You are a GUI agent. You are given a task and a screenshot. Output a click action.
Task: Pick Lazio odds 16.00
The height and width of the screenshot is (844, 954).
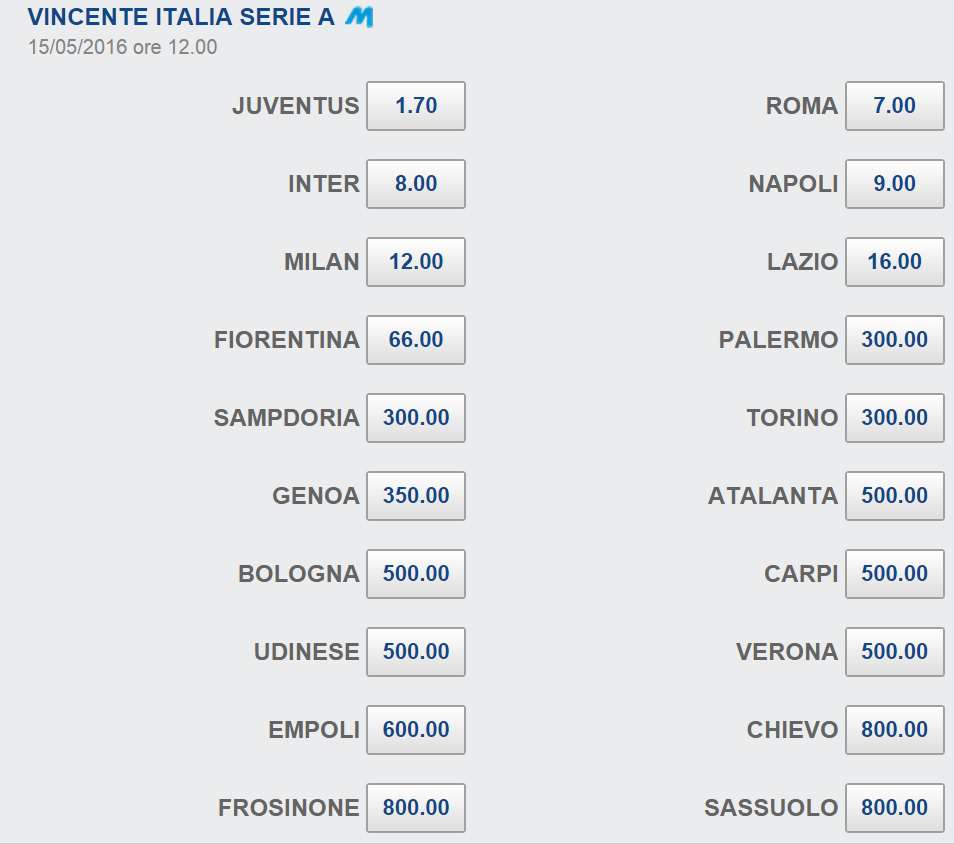pyautogui.click(x=894, y=262)
